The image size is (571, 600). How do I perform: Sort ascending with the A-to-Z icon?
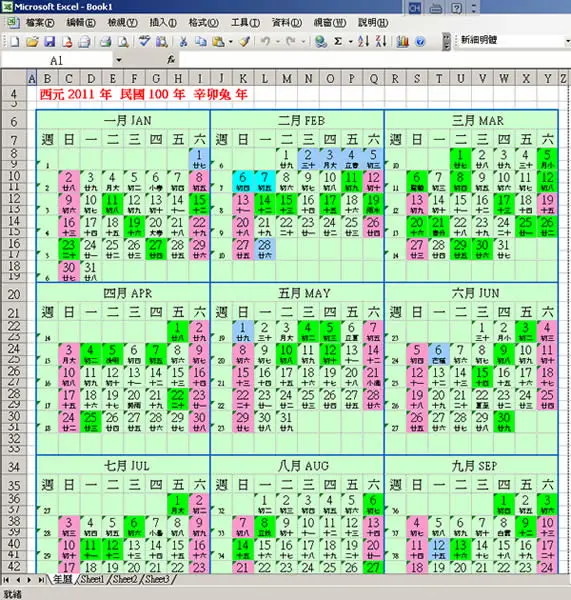[x=364, y=41]
